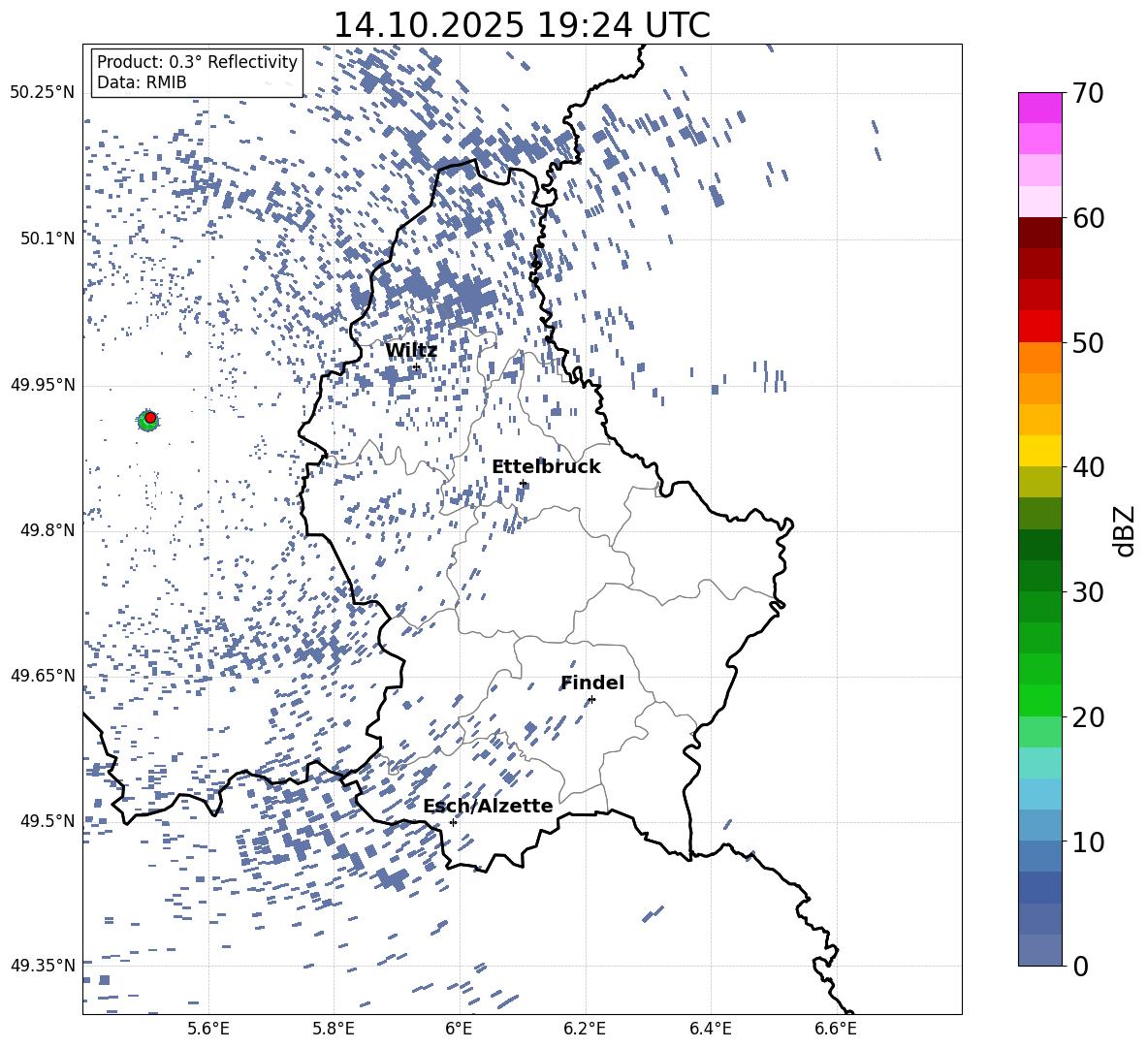The image size is (1148, 1048).
Task: Click the colorbar tick label 30
Action: 1089,592
